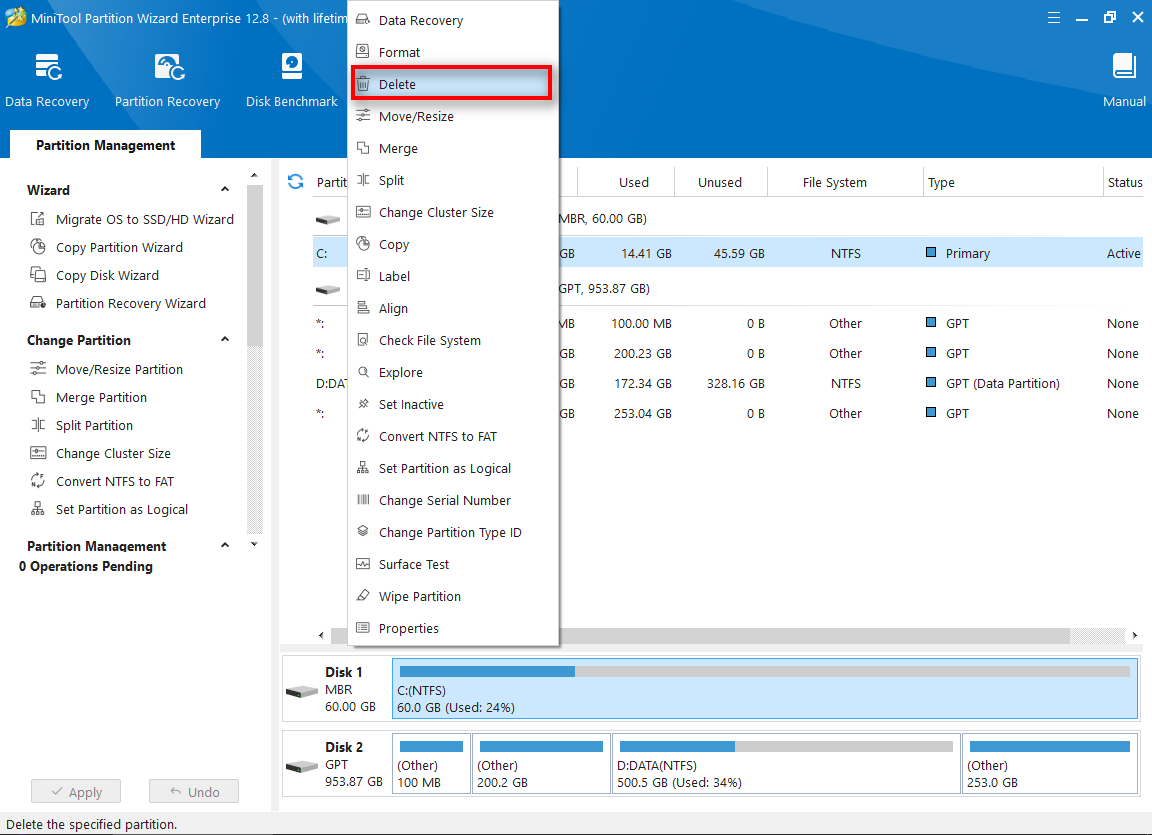Select the C:(NTFS) usage bar on Disk 1
The height and width of the screenshot is (835, 1152).
click(x=764, y=688)
